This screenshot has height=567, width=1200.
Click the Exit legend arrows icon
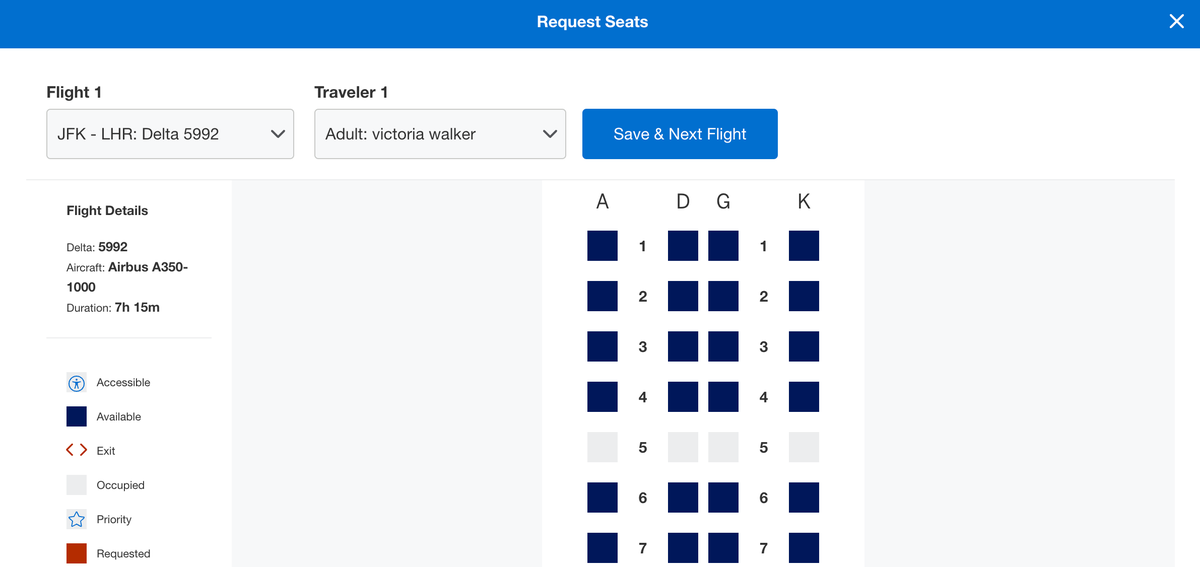tap(76, 451)
